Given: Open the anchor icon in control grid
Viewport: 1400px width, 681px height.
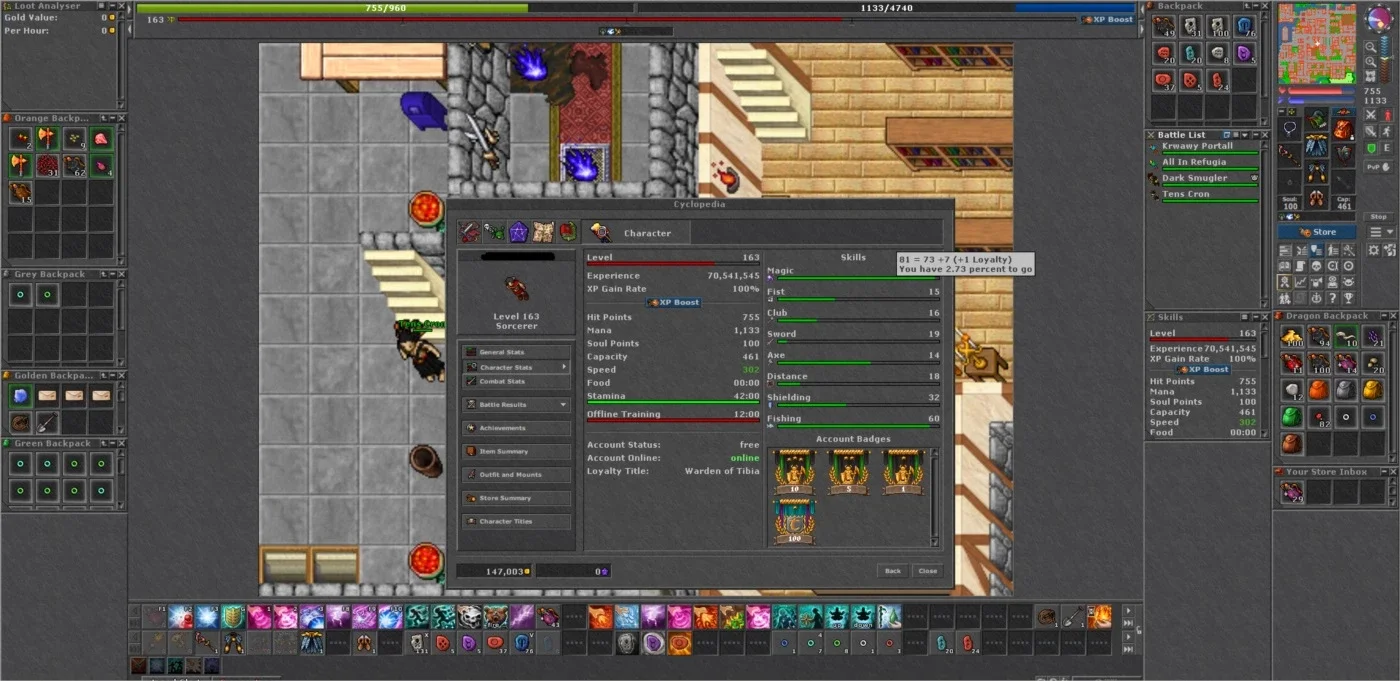Looking at the screenshot, I should tap(1315, 298).
